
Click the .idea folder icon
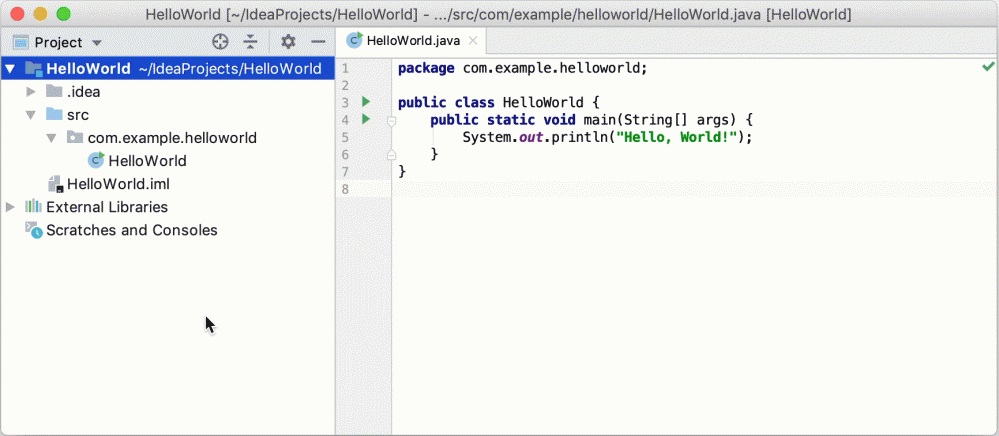(x=54, y=92)
